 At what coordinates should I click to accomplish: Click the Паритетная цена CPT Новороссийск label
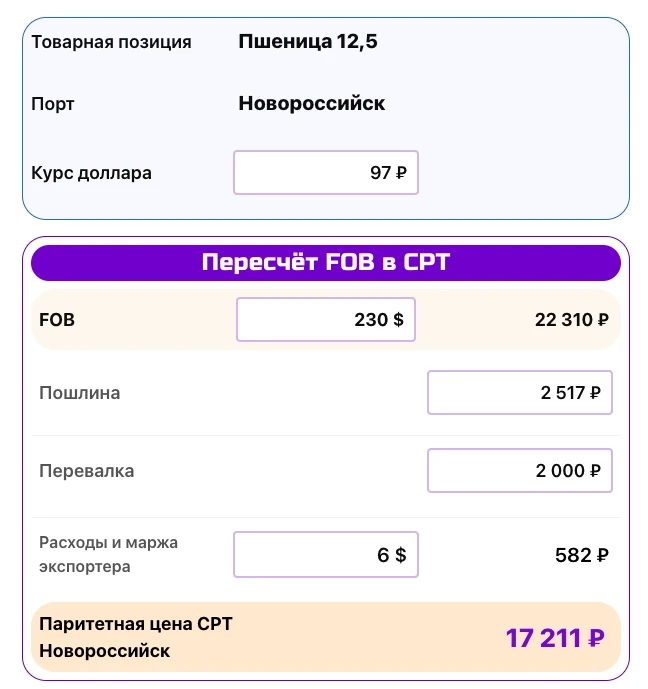click(x=135, y=638)
